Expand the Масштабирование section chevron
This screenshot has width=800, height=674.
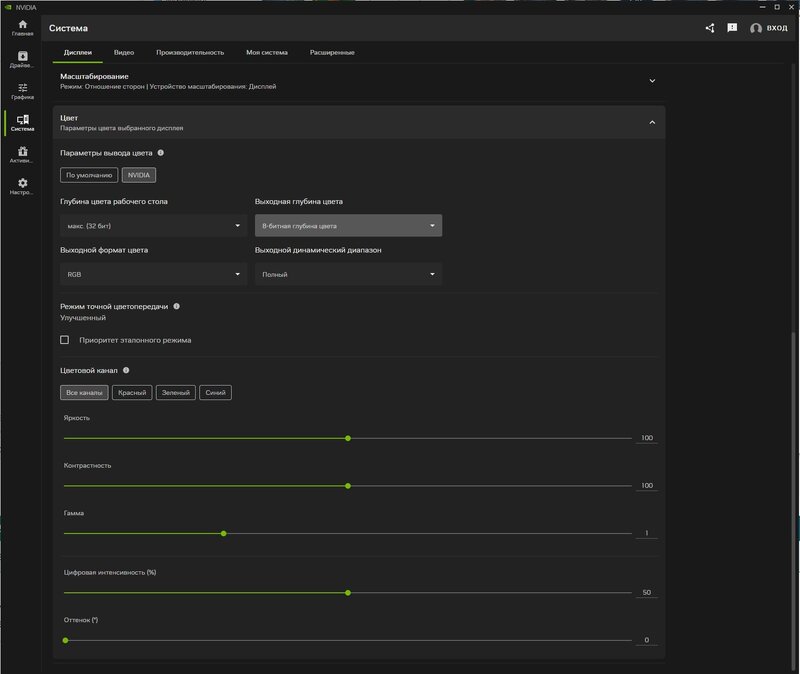(652, 81)
